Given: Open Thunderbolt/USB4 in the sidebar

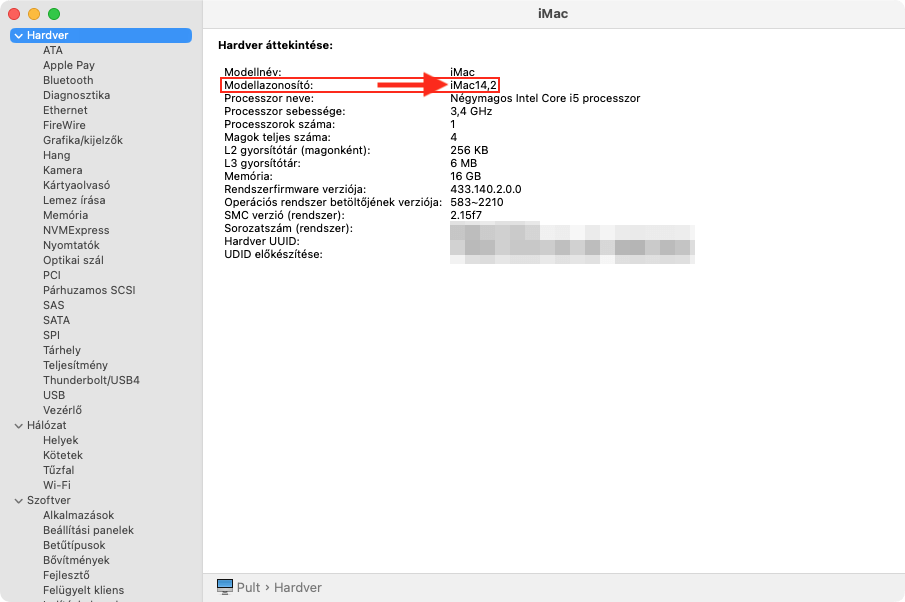Looking at the screenshot, I should coord(91,380).
